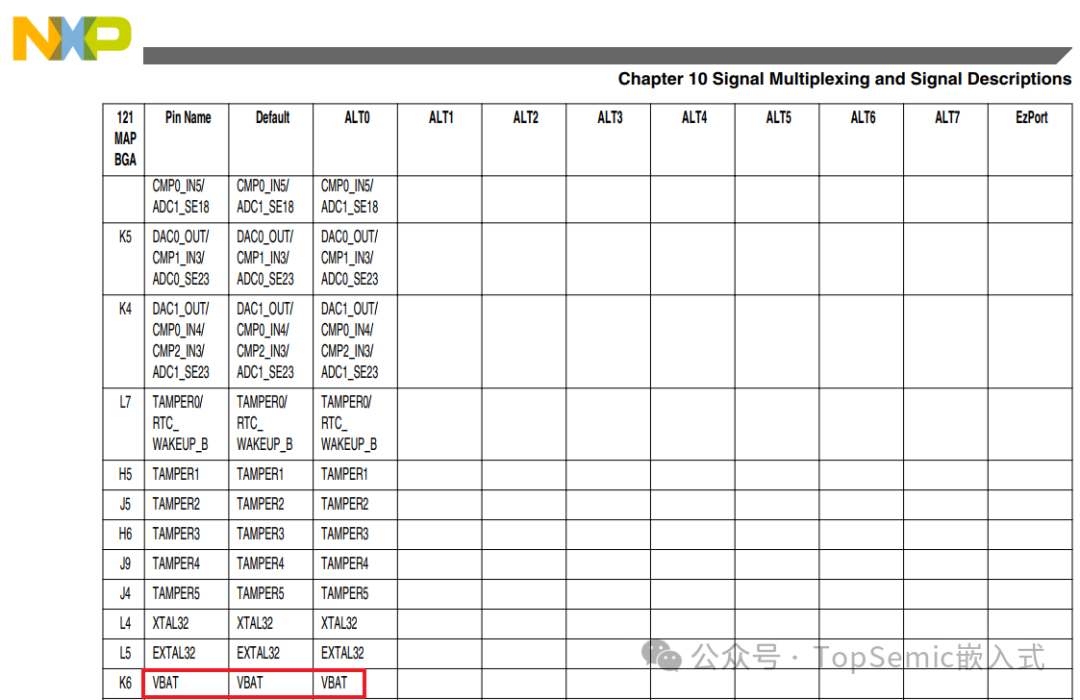Select the L7 pin row label
The width and height of the screenshot is (1080, 700).
125,402
